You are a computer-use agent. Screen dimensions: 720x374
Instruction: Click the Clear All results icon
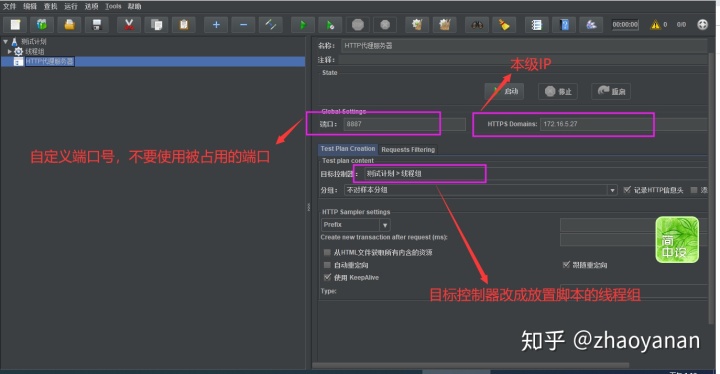tap(444, 25)
